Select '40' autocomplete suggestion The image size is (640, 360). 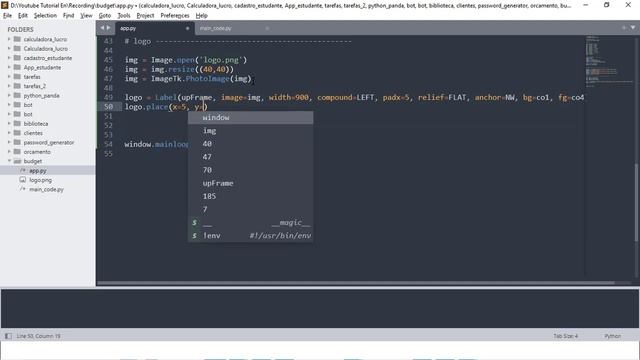[251, 144]
